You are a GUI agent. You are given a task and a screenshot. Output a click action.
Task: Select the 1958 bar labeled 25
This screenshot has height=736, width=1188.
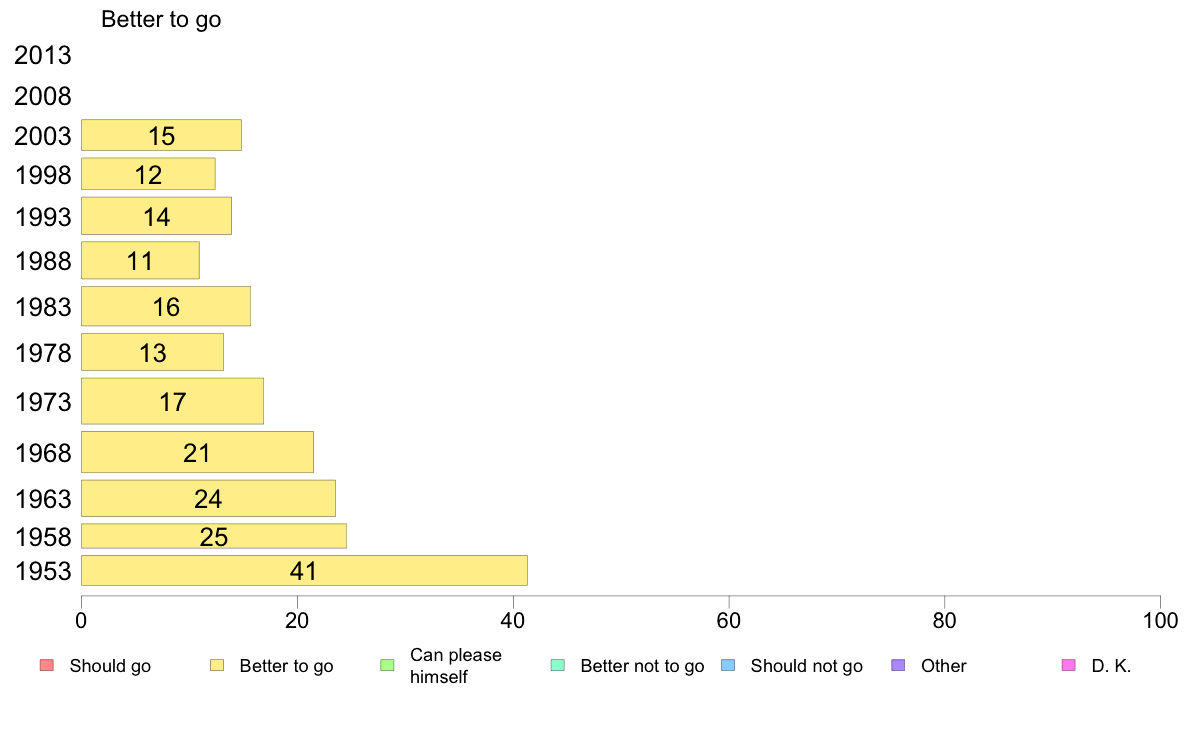coord(214,536)
